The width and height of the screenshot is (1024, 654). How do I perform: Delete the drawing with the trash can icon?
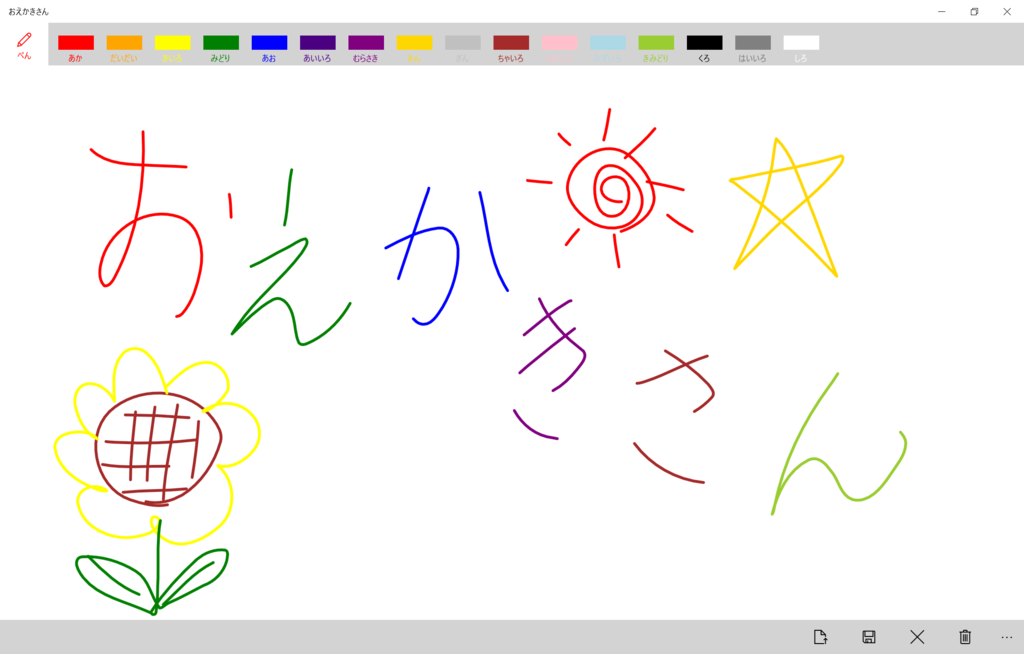click(x=964, y=637)
